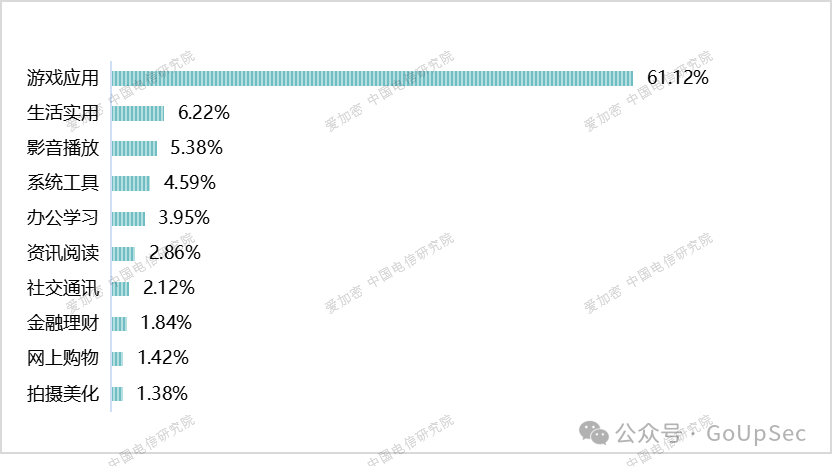Click the 拍摄美化 category label

click(x=63, y=393)
